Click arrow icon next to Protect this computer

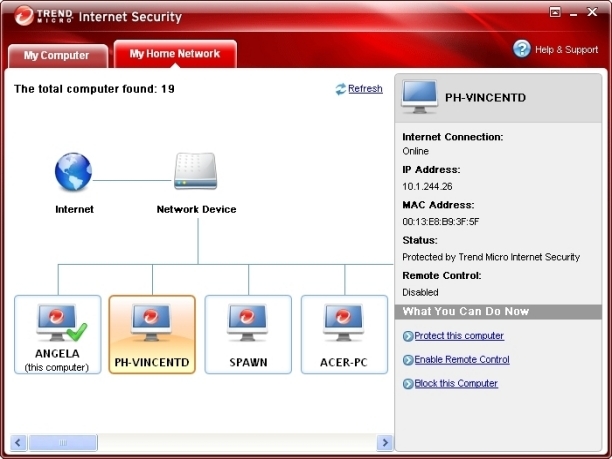pos(408,336)
